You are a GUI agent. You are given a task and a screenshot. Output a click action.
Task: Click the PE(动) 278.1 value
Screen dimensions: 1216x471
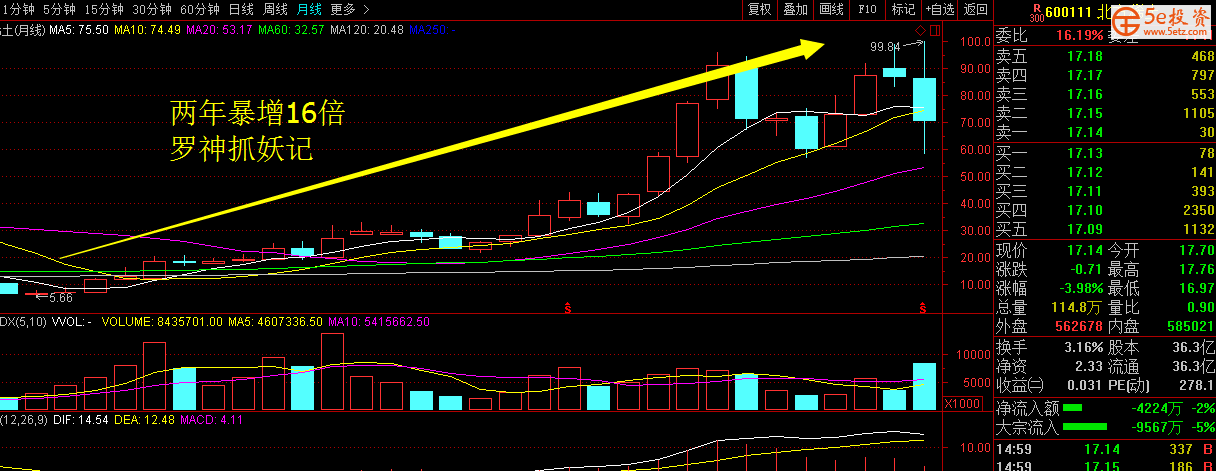coord(1196,386)
